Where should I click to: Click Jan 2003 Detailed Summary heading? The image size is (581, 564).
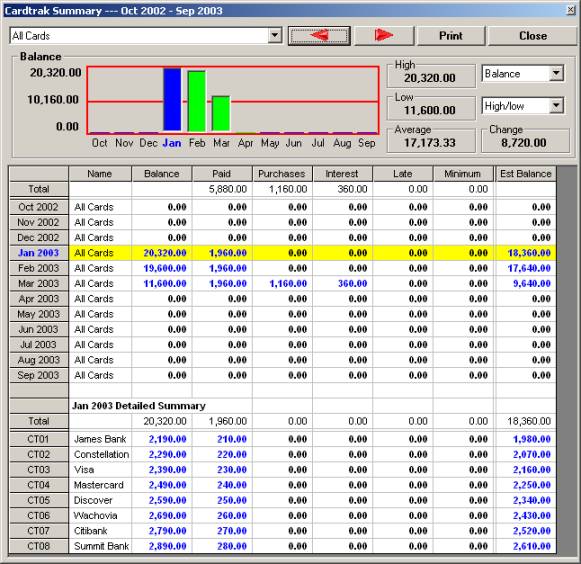click(x=139, y=406)
